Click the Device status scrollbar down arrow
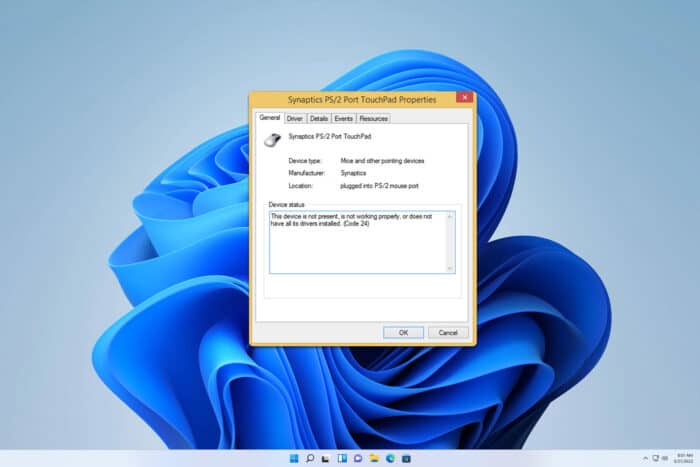Viewport: 700px width, 467px height. pyautogui.click(x=450, y=269)
